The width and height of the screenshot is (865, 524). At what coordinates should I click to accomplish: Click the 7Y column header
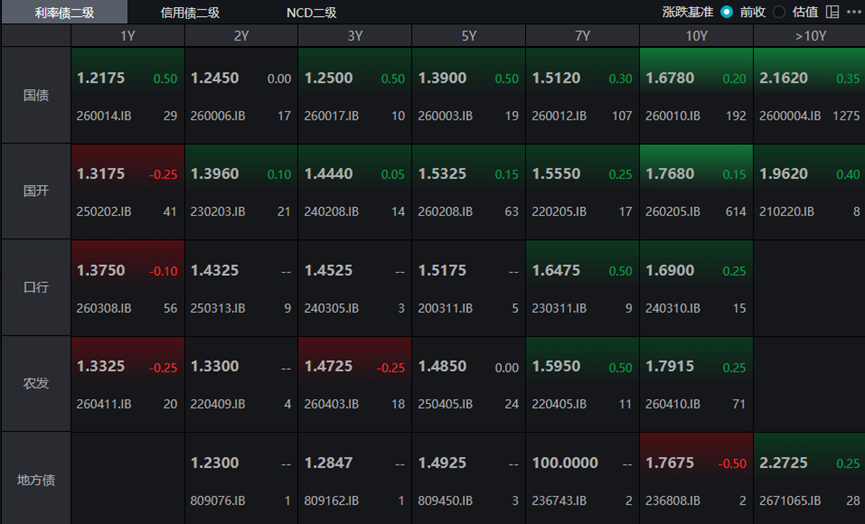click(x=583, y=36)
